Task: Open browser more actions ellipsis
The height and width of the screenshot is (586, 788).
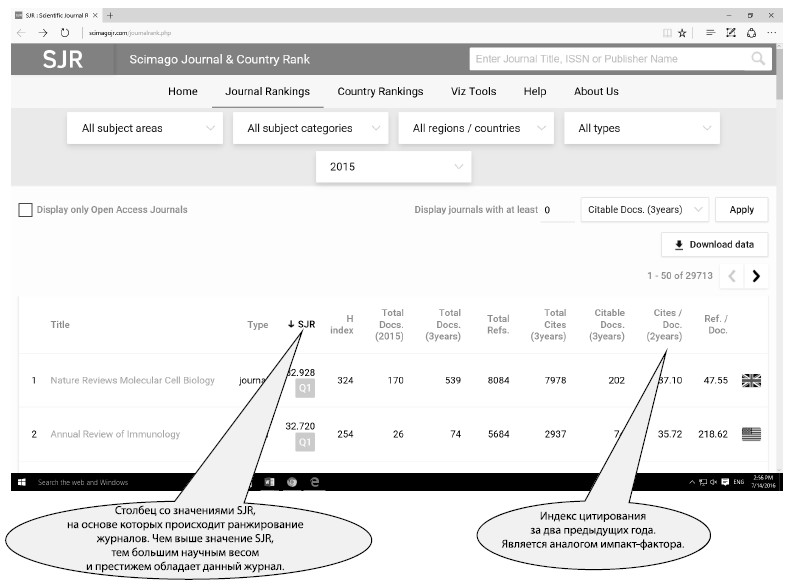Action: [x=771, y=33]
